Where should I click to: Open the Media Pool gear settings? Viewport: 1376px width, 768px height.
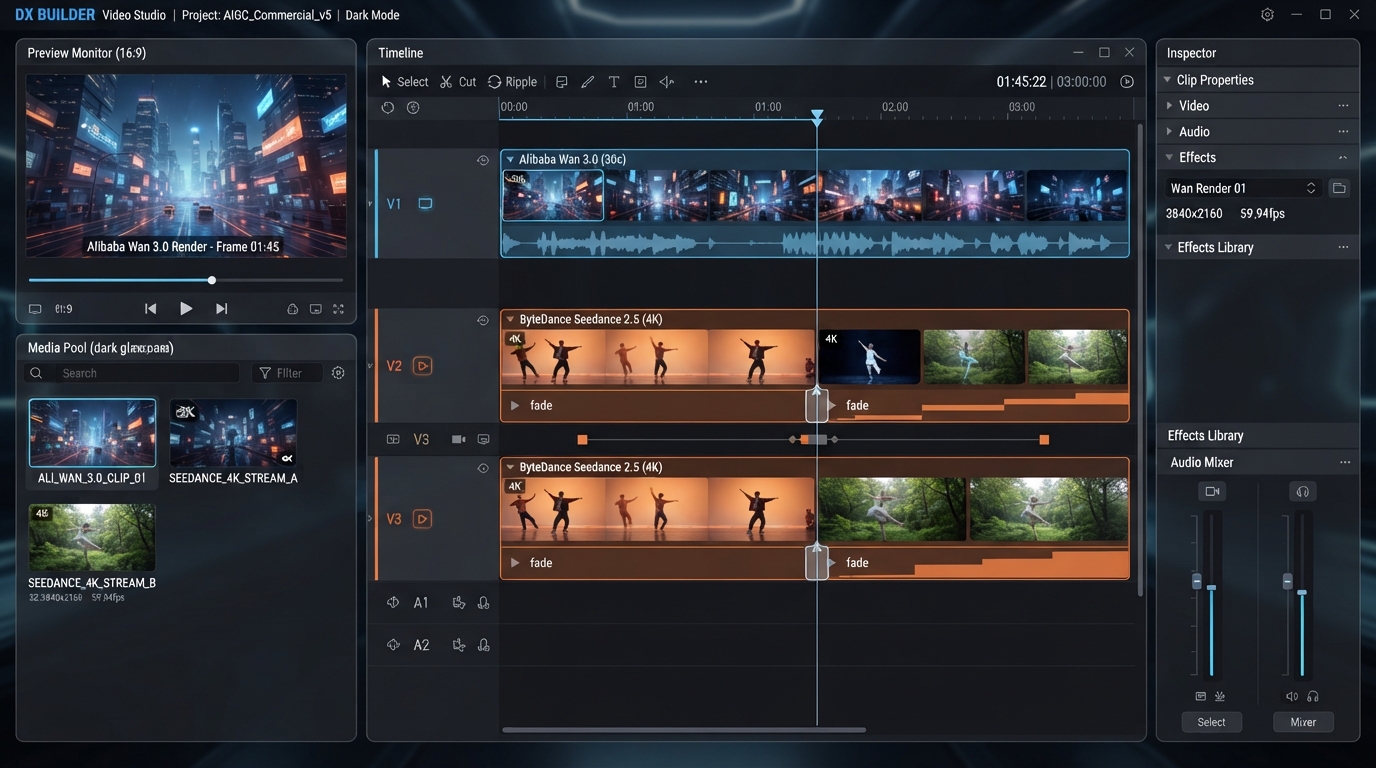click(338, 373)
